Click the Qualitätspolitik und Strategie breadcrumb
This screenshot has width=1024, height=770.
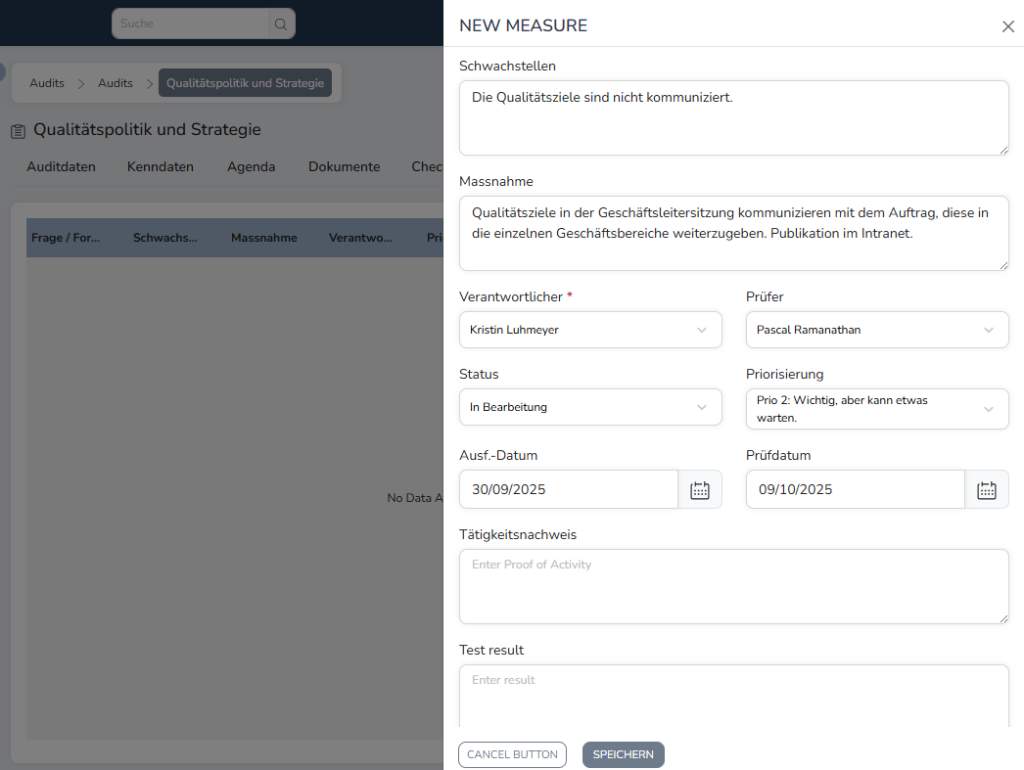point(245,83)
